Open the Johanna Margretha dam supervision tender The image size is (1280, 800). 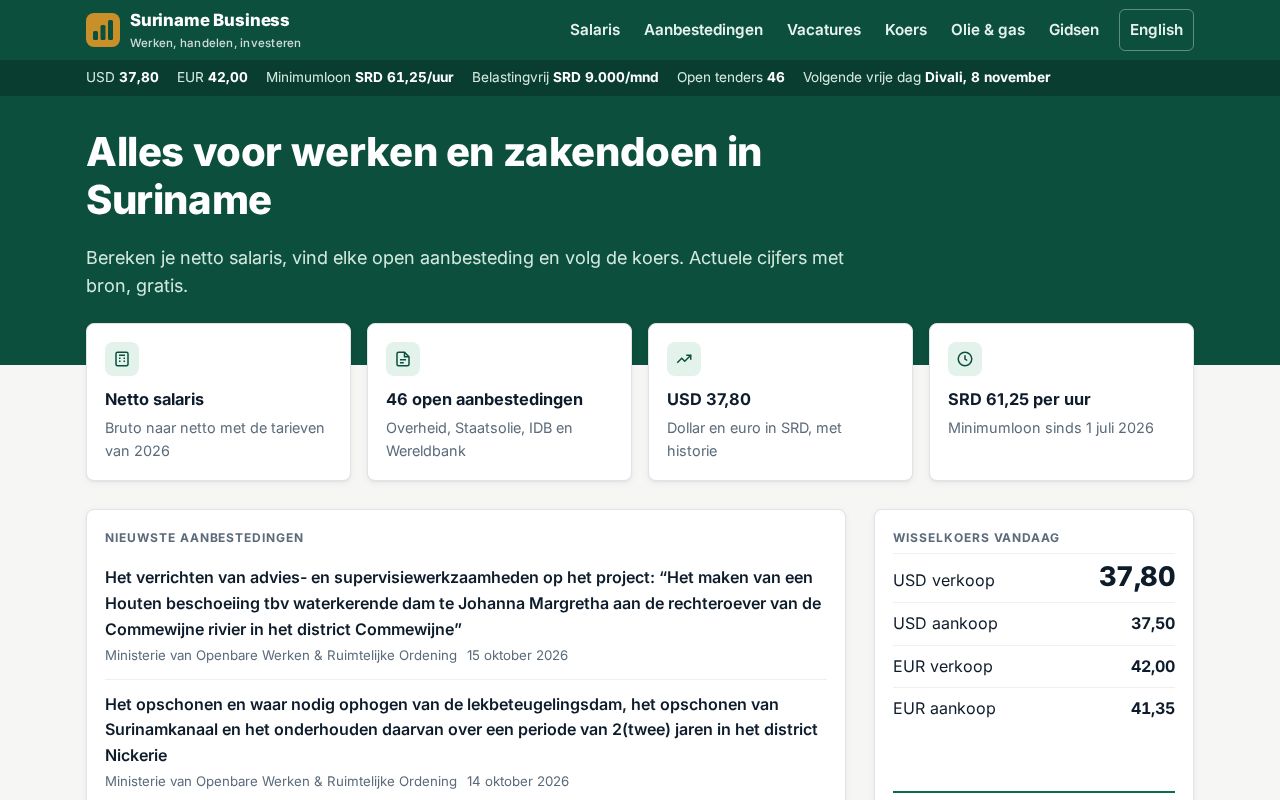point(464,603)
